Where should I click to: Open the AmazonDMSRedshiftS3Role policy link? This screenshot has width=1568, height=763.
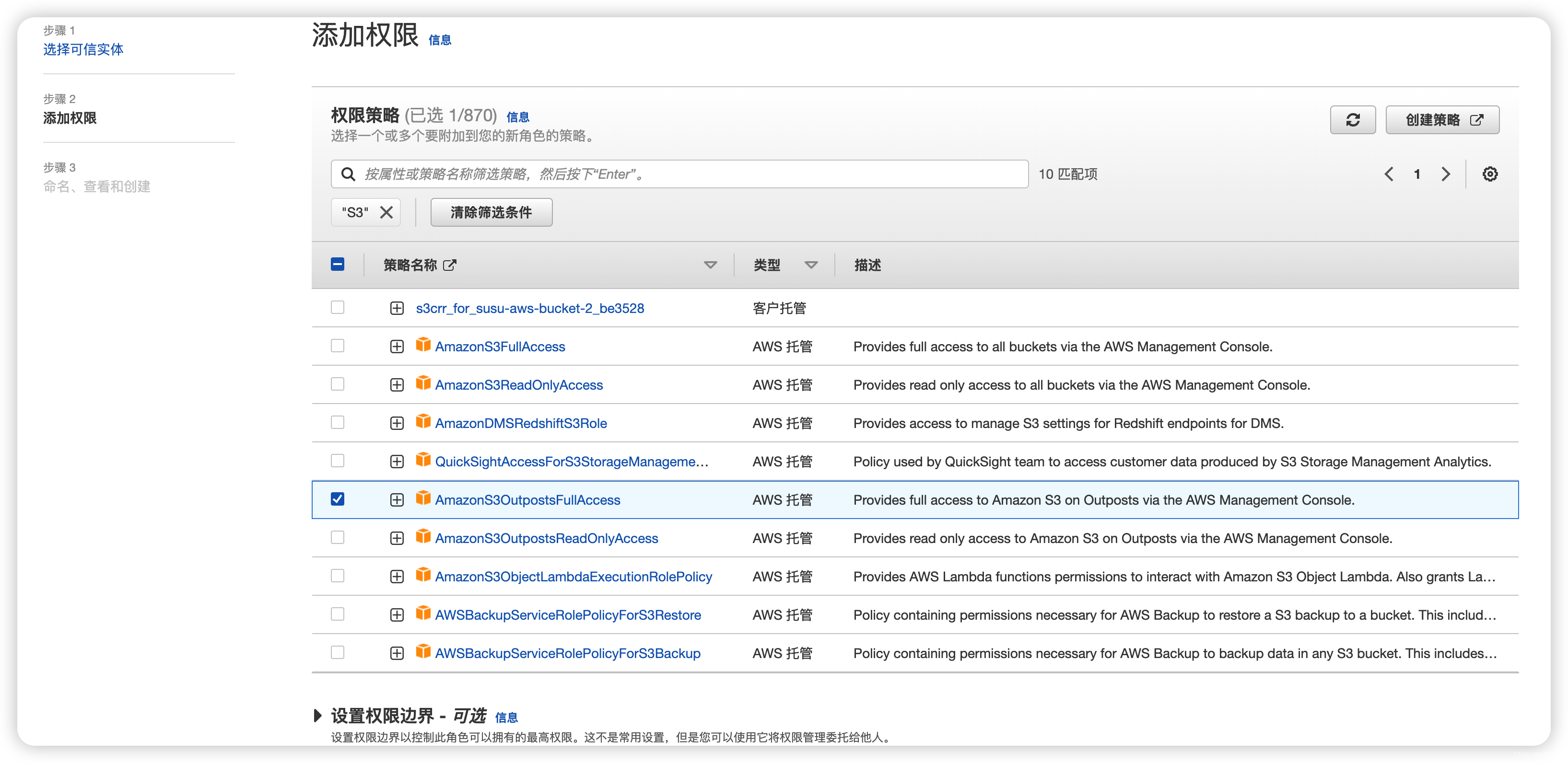[x=521, y=424]
